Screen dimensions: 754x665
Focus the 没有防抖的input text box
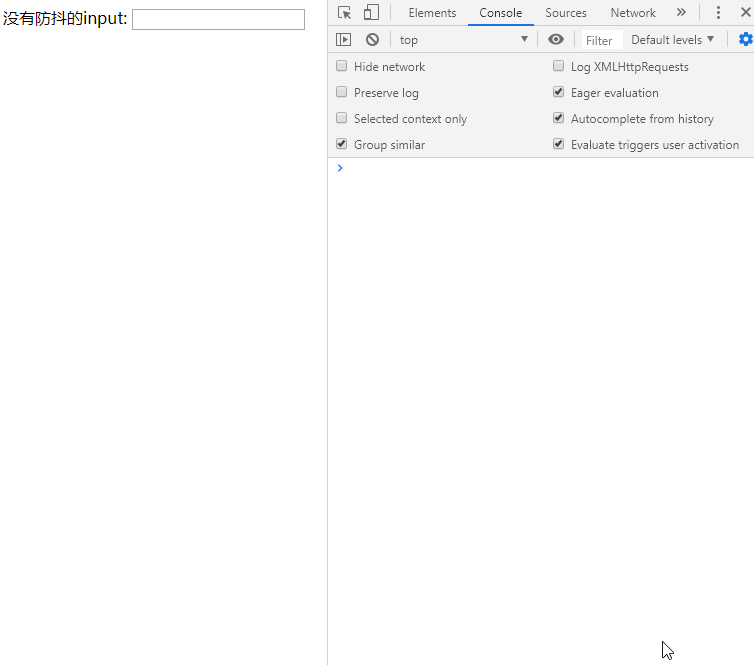tap(218, 19)
